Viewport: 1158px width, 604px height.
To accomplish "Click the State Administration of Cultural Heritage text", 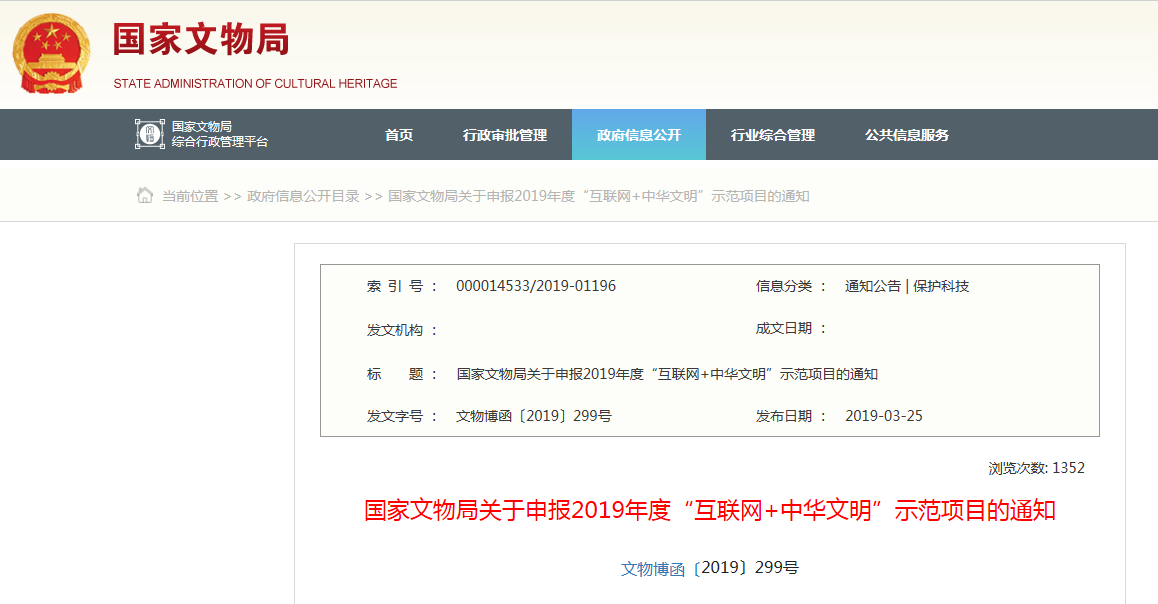I will (x=255, y=84).
